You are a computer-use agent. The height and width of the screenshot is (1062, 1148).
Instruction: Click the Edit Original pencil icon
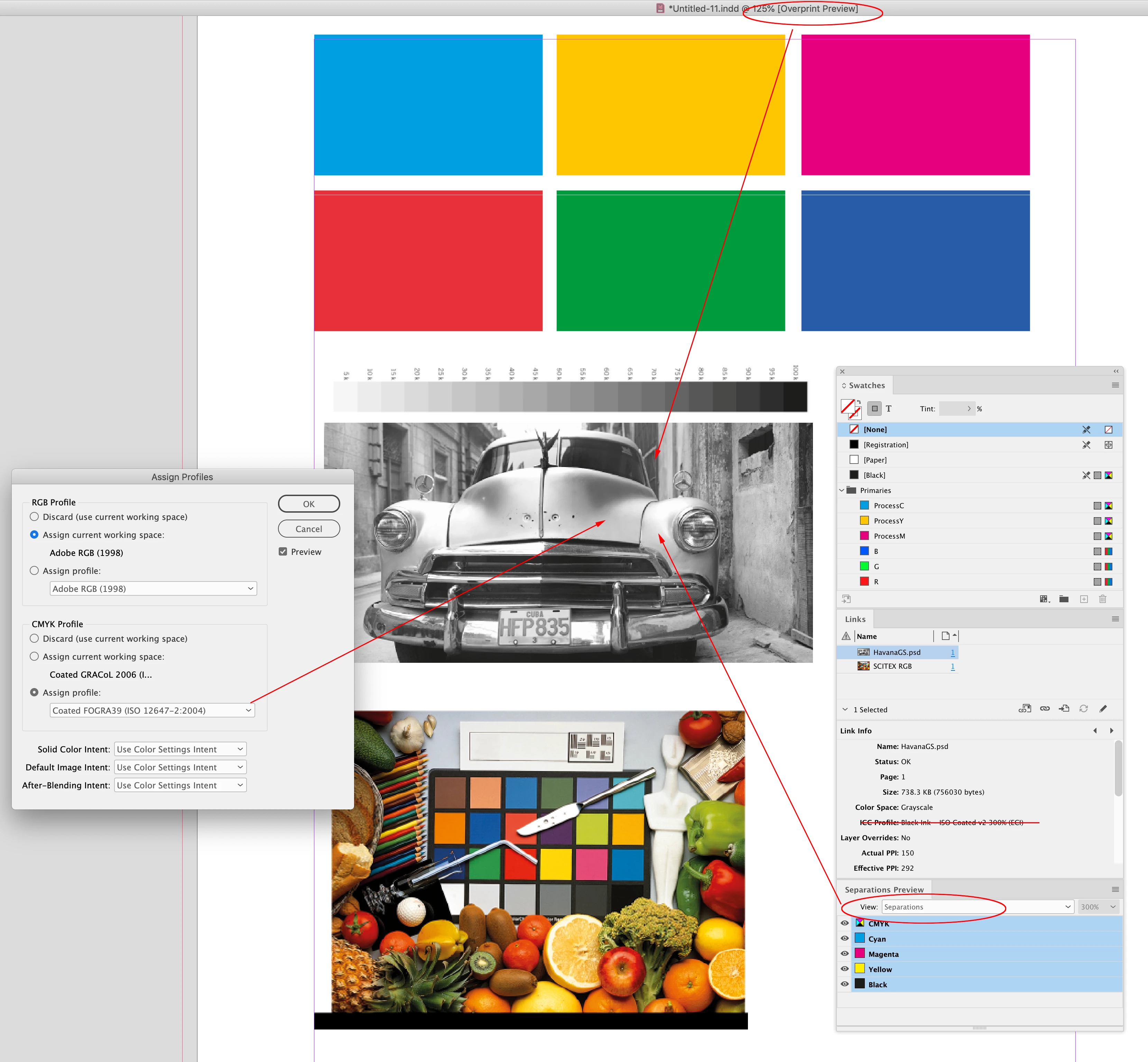click(x=1103, y=708)
